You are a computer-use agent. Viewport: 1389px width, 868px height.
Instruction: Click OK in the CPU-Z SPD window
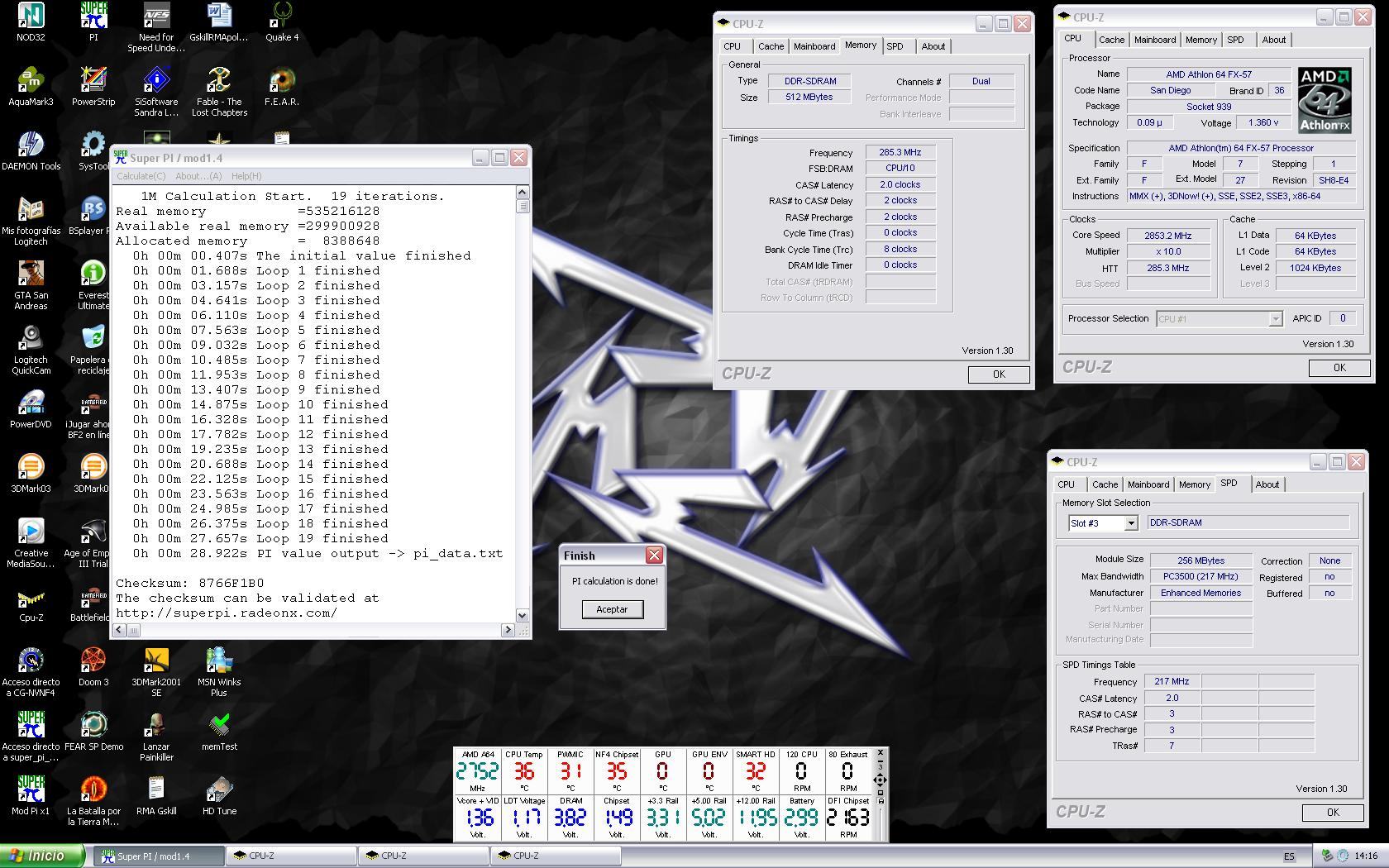(x=1332, y=813)
